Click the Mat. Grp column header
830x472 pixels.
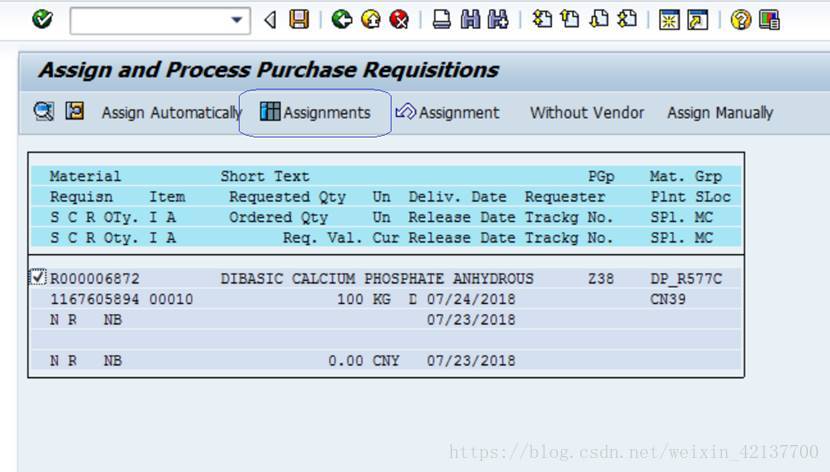click(x=685, y=176)
